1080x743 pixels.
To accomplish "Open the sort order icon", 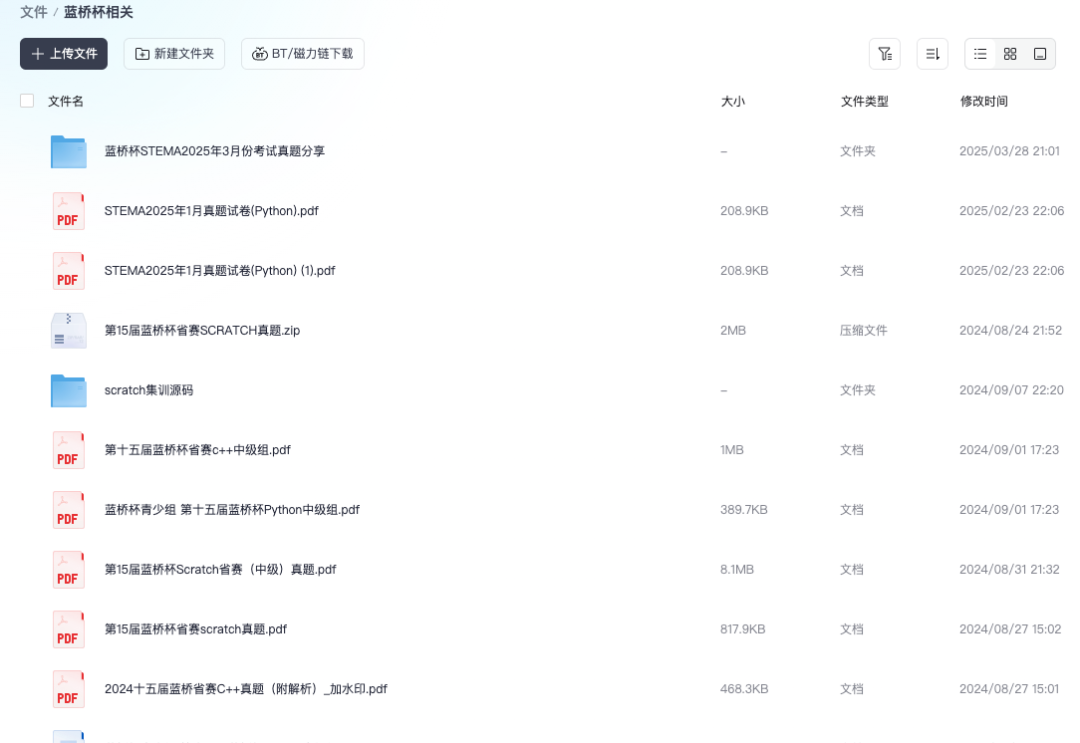I will (933, 54).
